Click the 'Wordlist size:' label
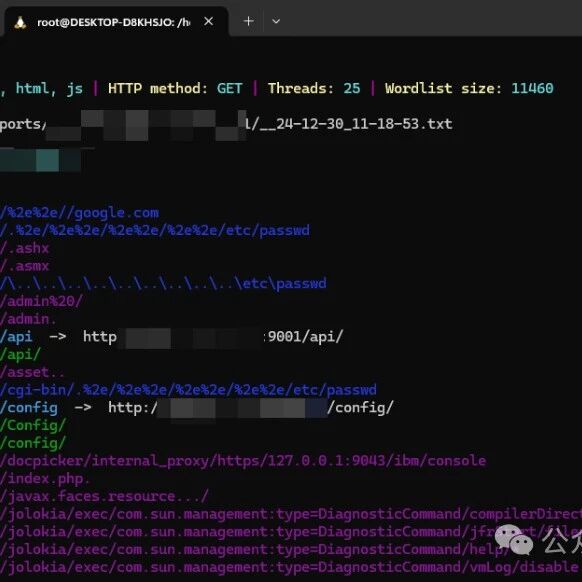The image size is (582, 582). pos(443,89)
